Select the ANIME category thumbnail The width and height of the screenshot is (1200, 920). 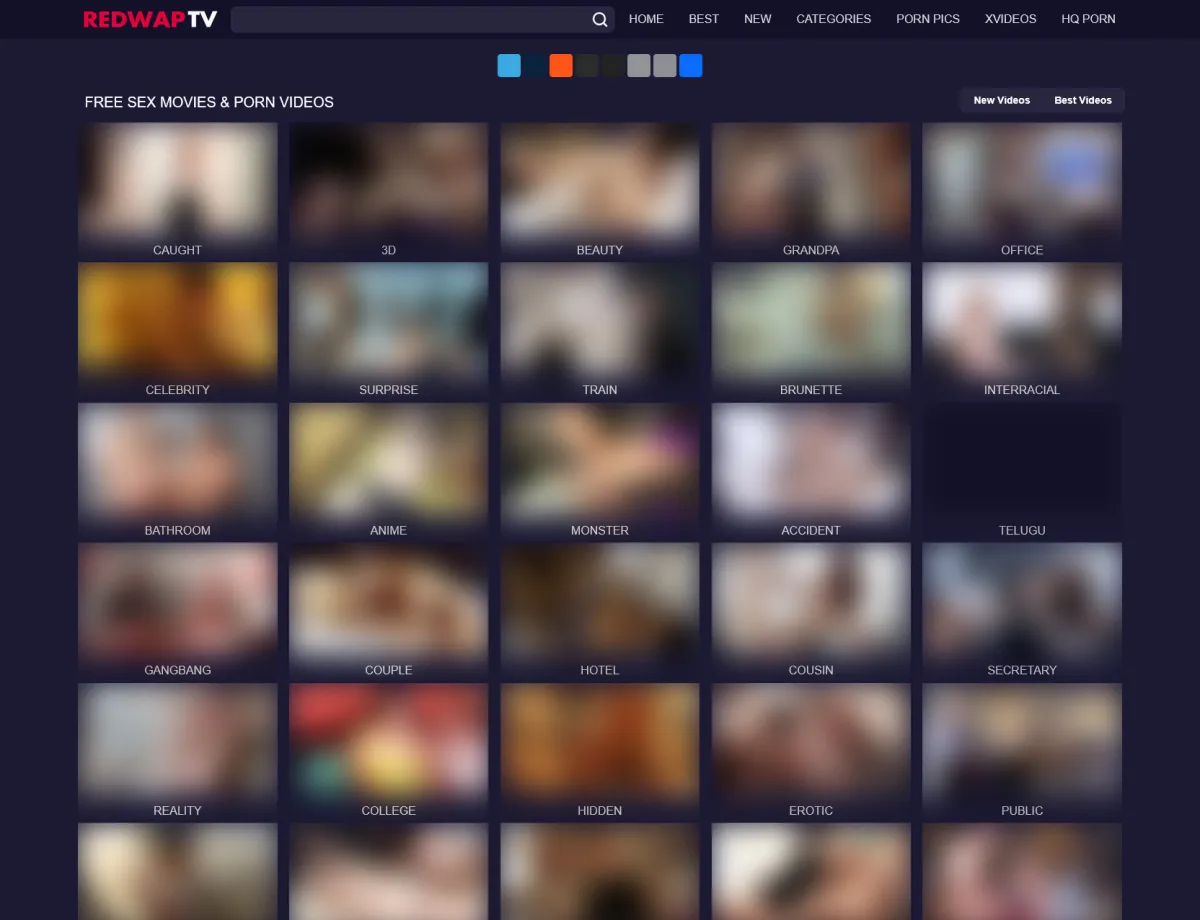(x=388, y=465)
